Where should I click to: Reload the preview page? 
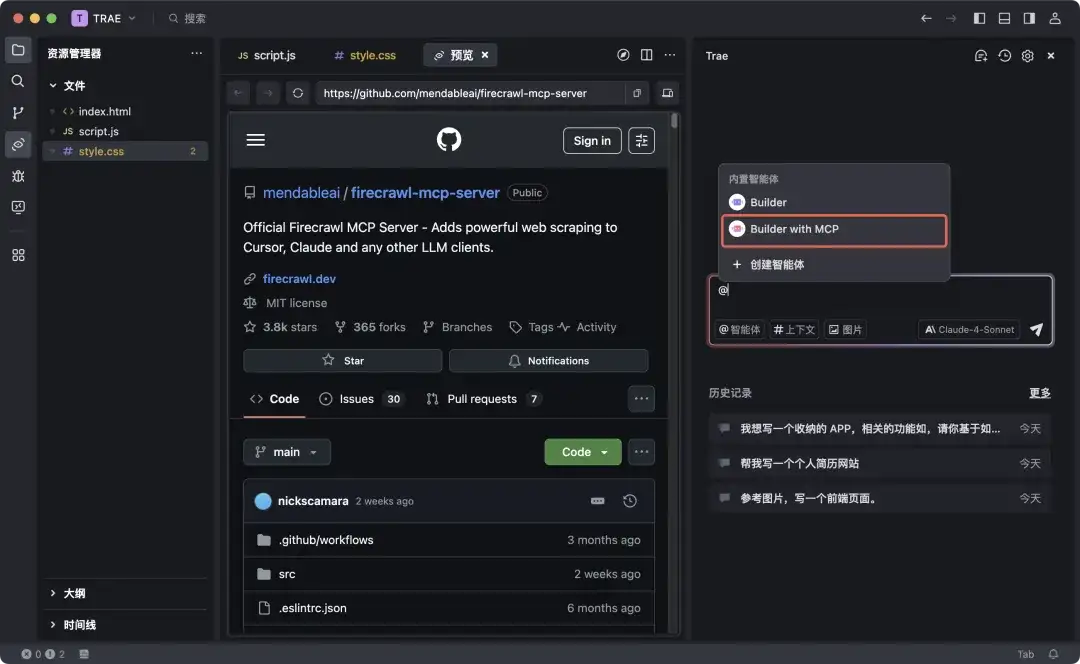pyautogui.click(x=298, y=93)
